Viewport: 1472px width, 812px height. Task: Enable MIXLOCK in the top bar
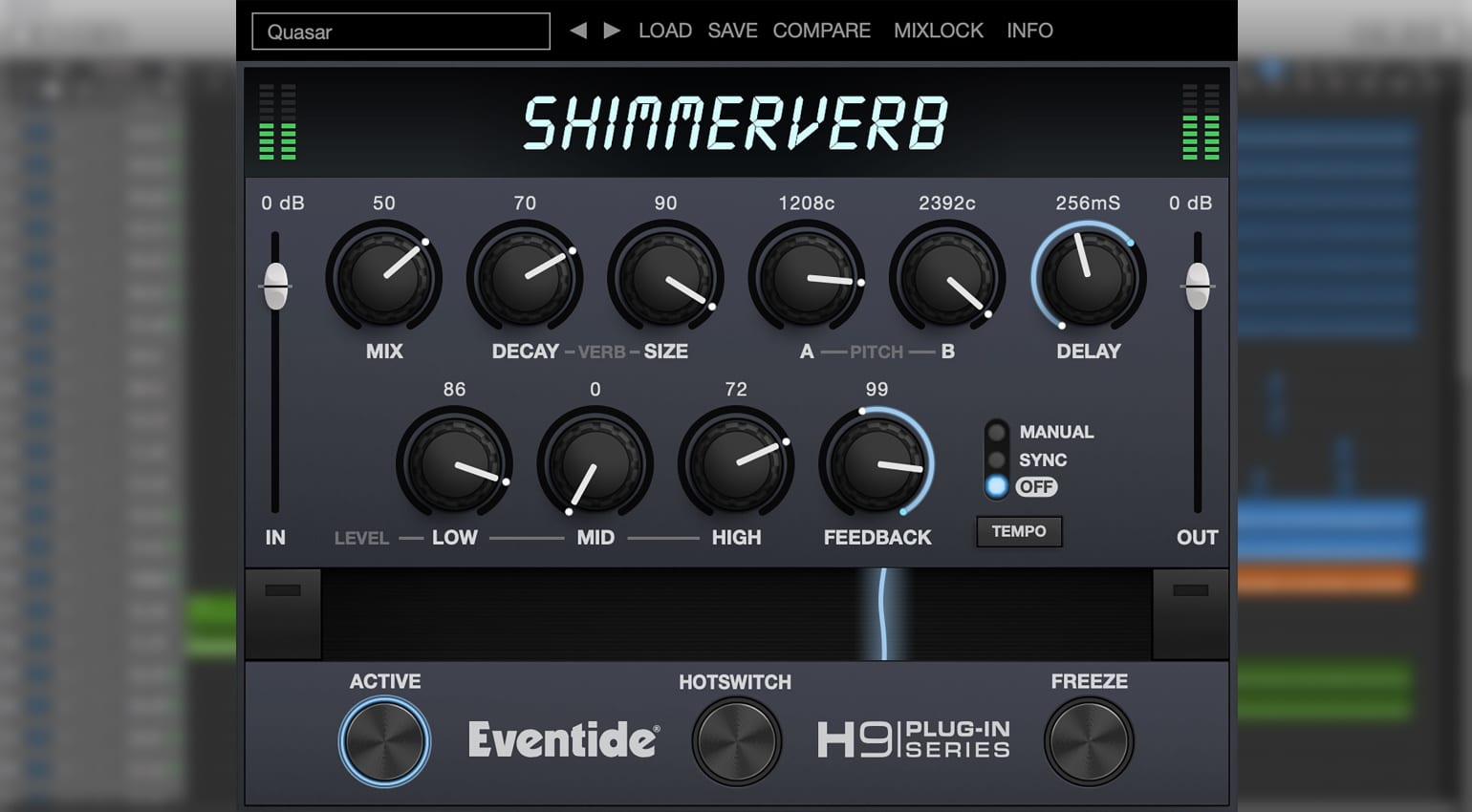click(939, 31)
